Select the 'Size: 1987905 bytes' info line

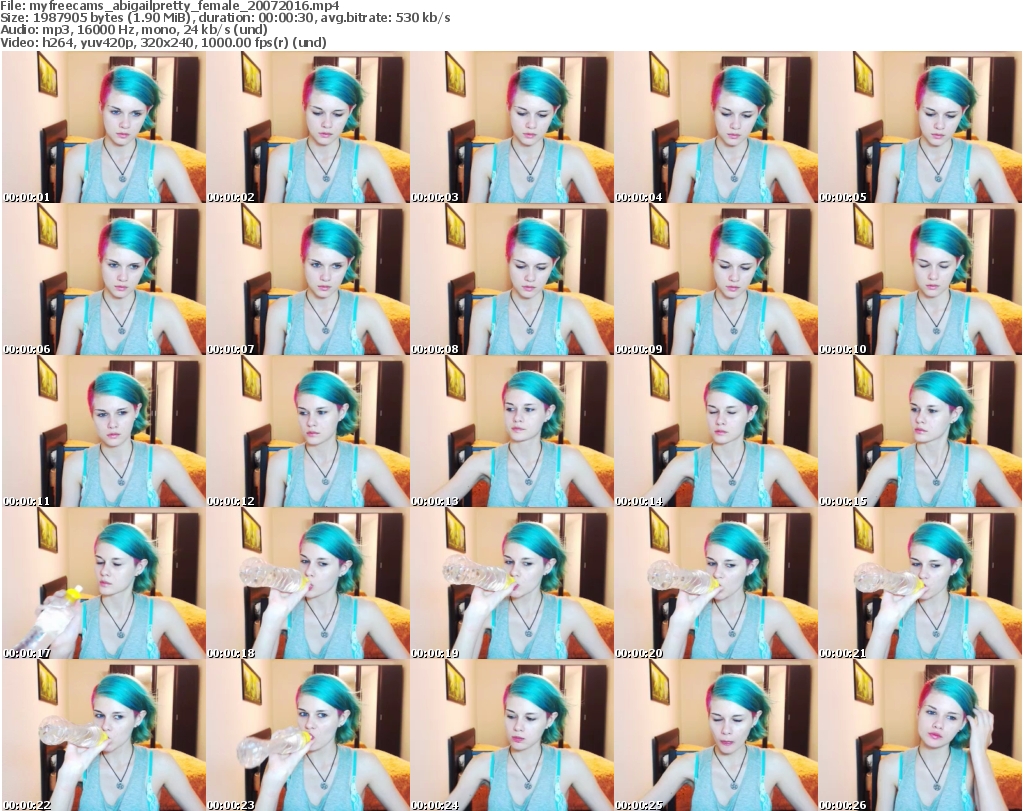[x=225, y=18]
